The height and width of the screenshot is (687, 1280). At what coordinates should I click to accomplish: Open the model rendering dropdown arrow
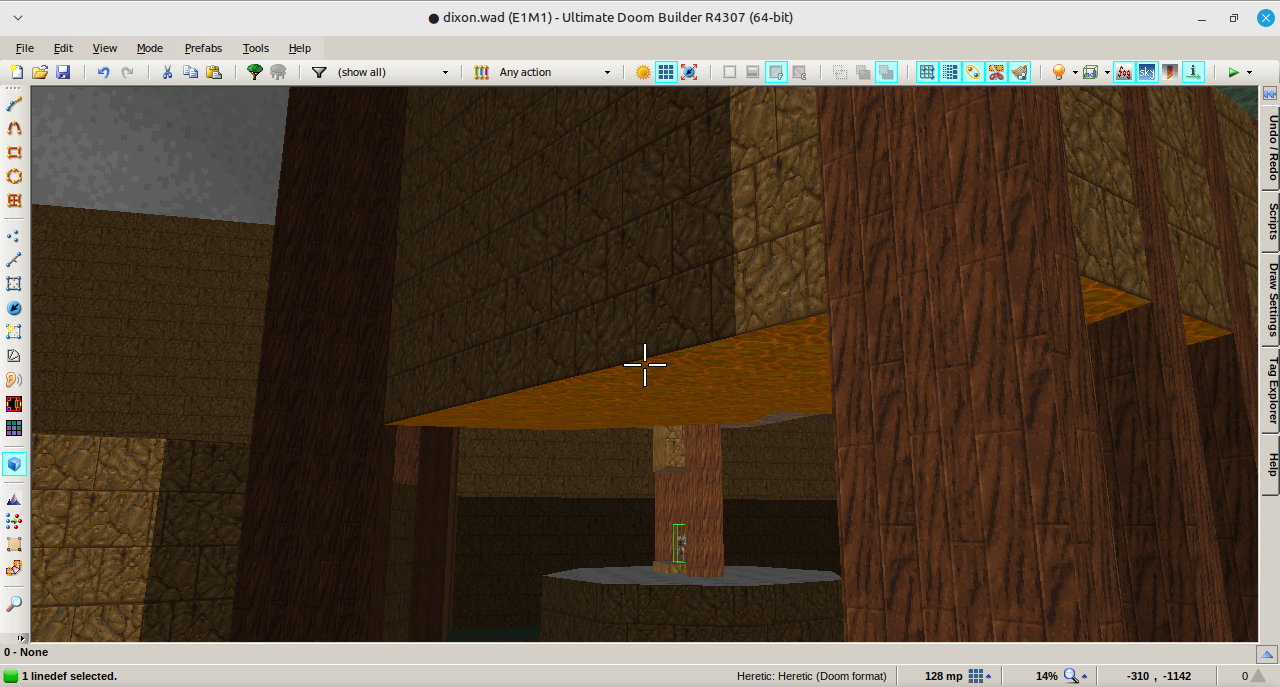tap(1107, 72)
